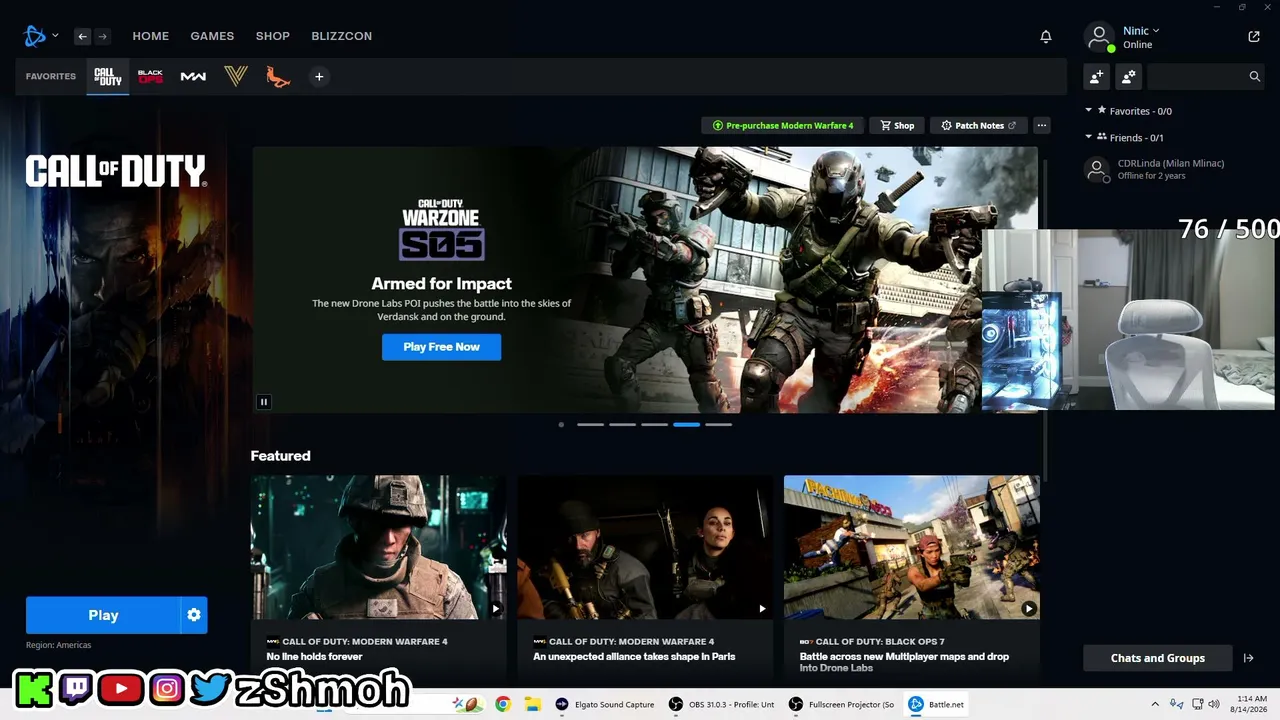Screen dimensions: 1280x720
Task: Open the taskbar volume speaker icon
Action: pos(1214,704)
